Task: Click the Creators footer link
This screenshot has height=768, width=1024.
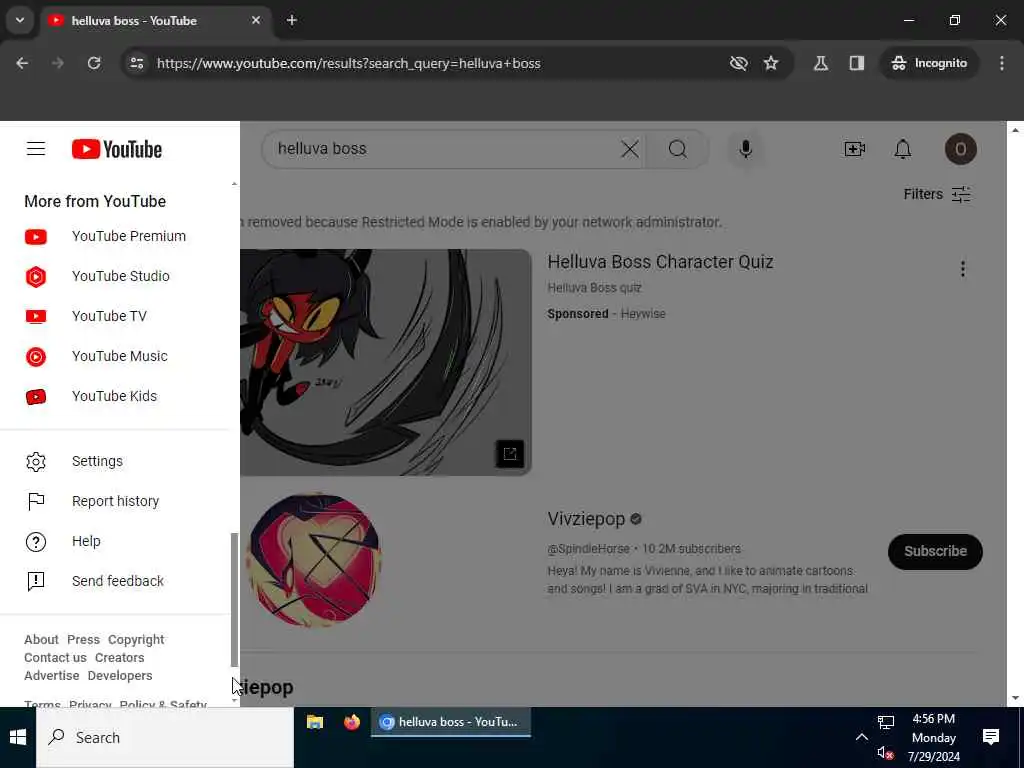Action: pyautogui.click(x=120, y=658)
